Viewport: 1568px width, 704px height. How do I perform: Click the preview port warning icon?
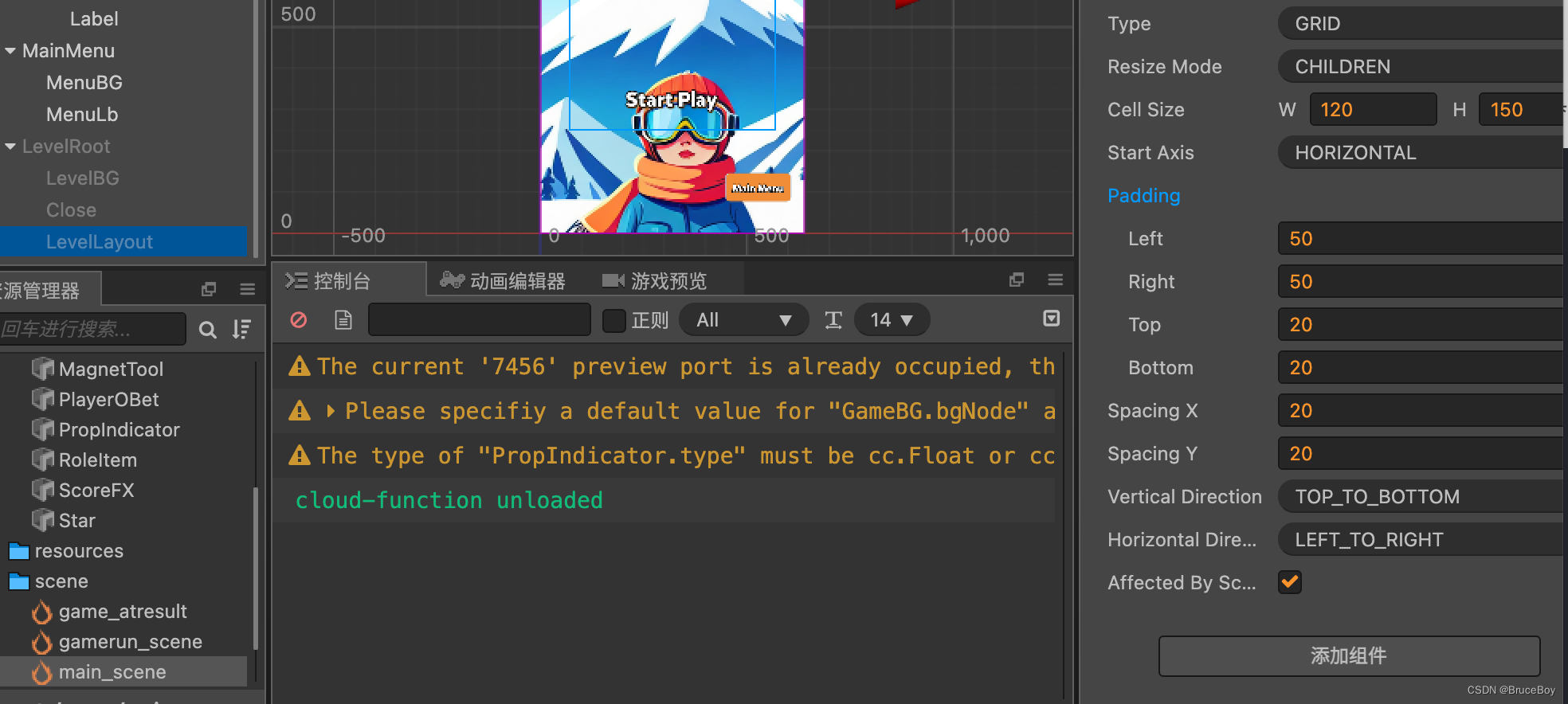(x=300, y=366)
